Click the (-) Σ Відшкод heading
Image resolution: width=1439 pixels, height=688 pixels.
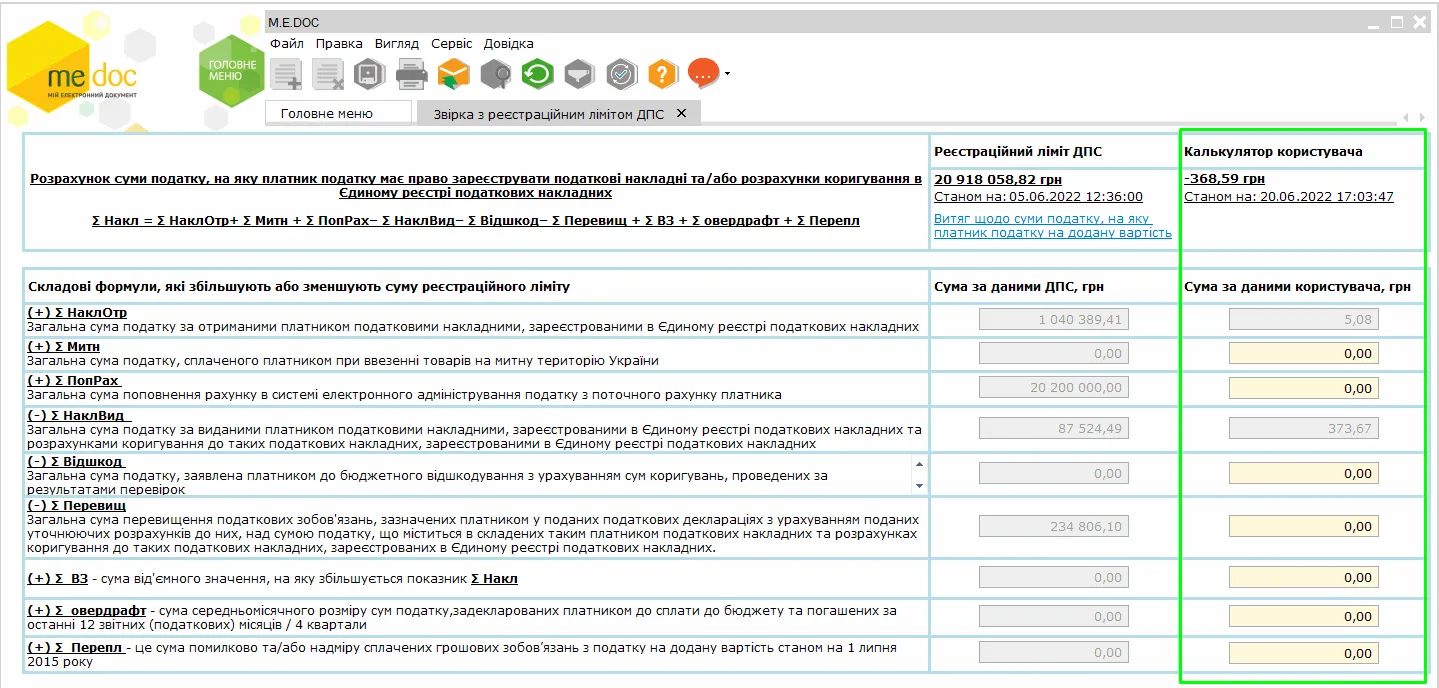(75, 461)
